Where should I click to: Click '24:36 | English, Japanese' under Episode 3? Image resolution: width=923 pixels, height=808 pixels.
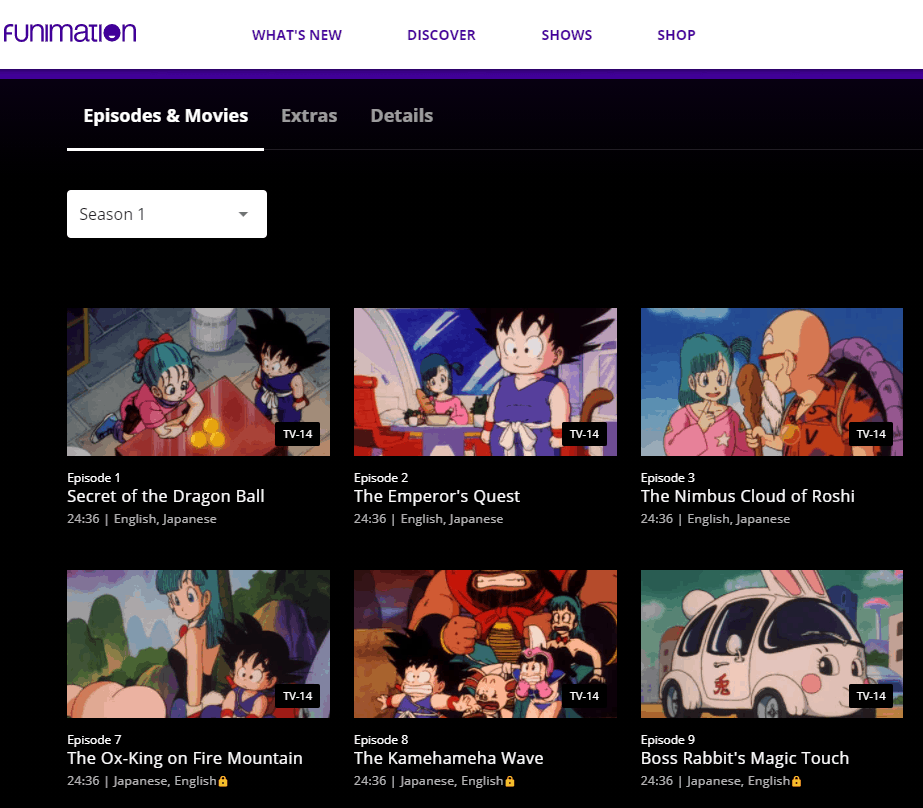[x=715, y=519]
